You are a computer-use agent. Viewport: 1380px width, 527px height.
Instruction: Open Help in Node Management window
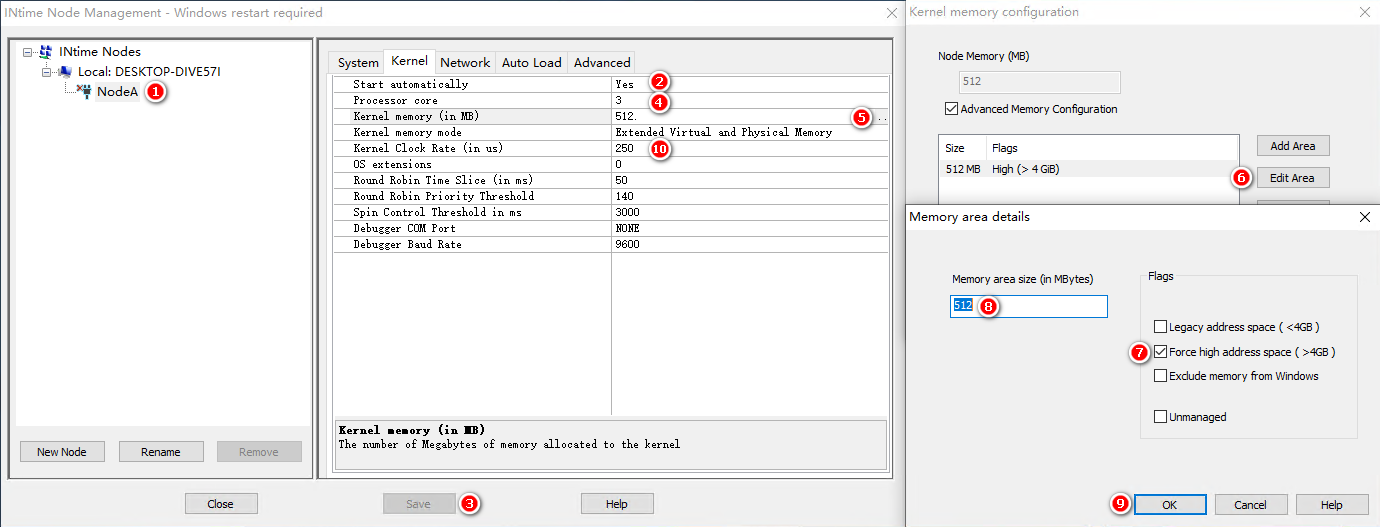[617, 504]
